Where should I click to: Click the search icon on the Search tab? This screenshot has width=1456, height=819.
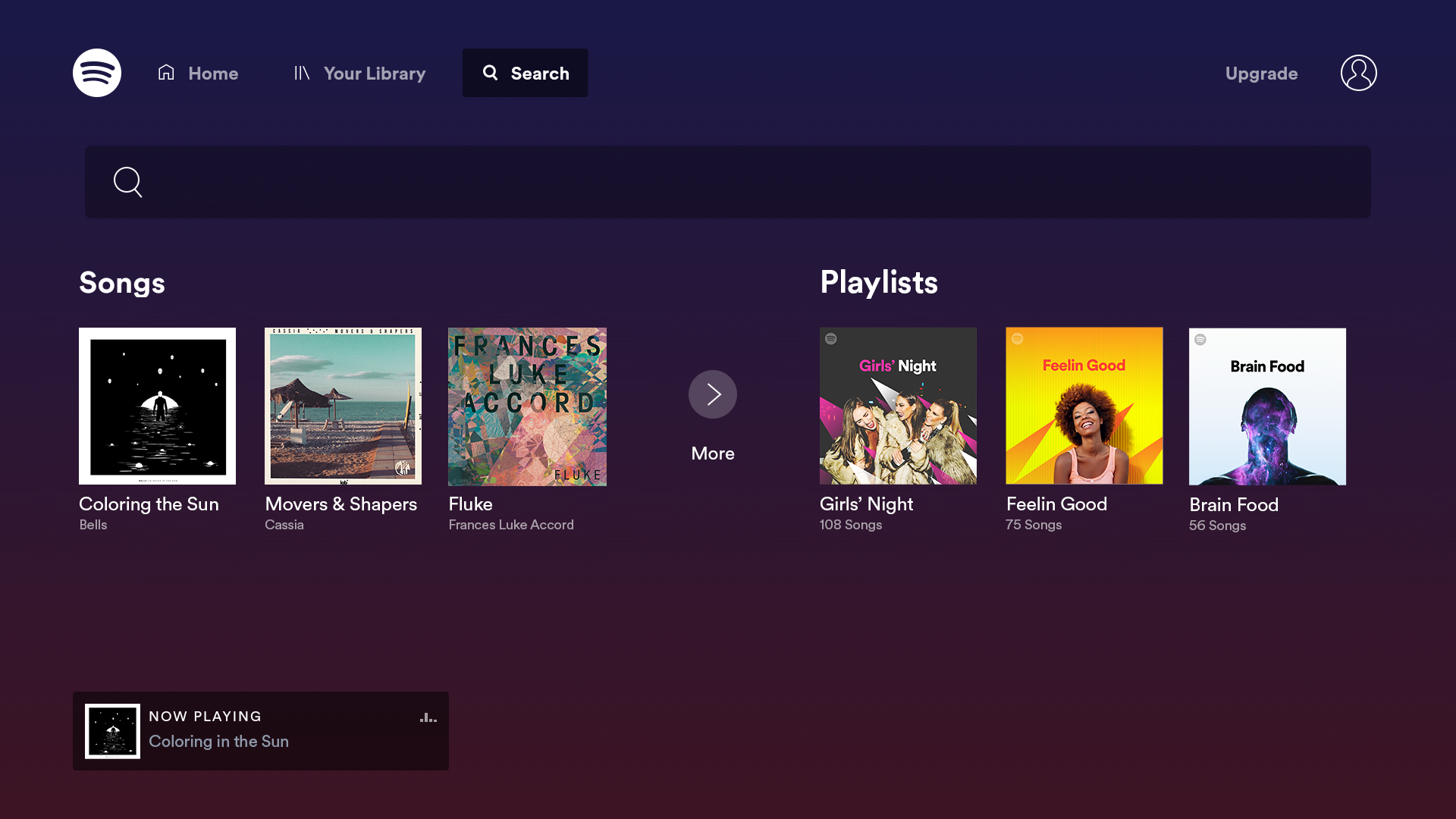(x=490, y=72)
